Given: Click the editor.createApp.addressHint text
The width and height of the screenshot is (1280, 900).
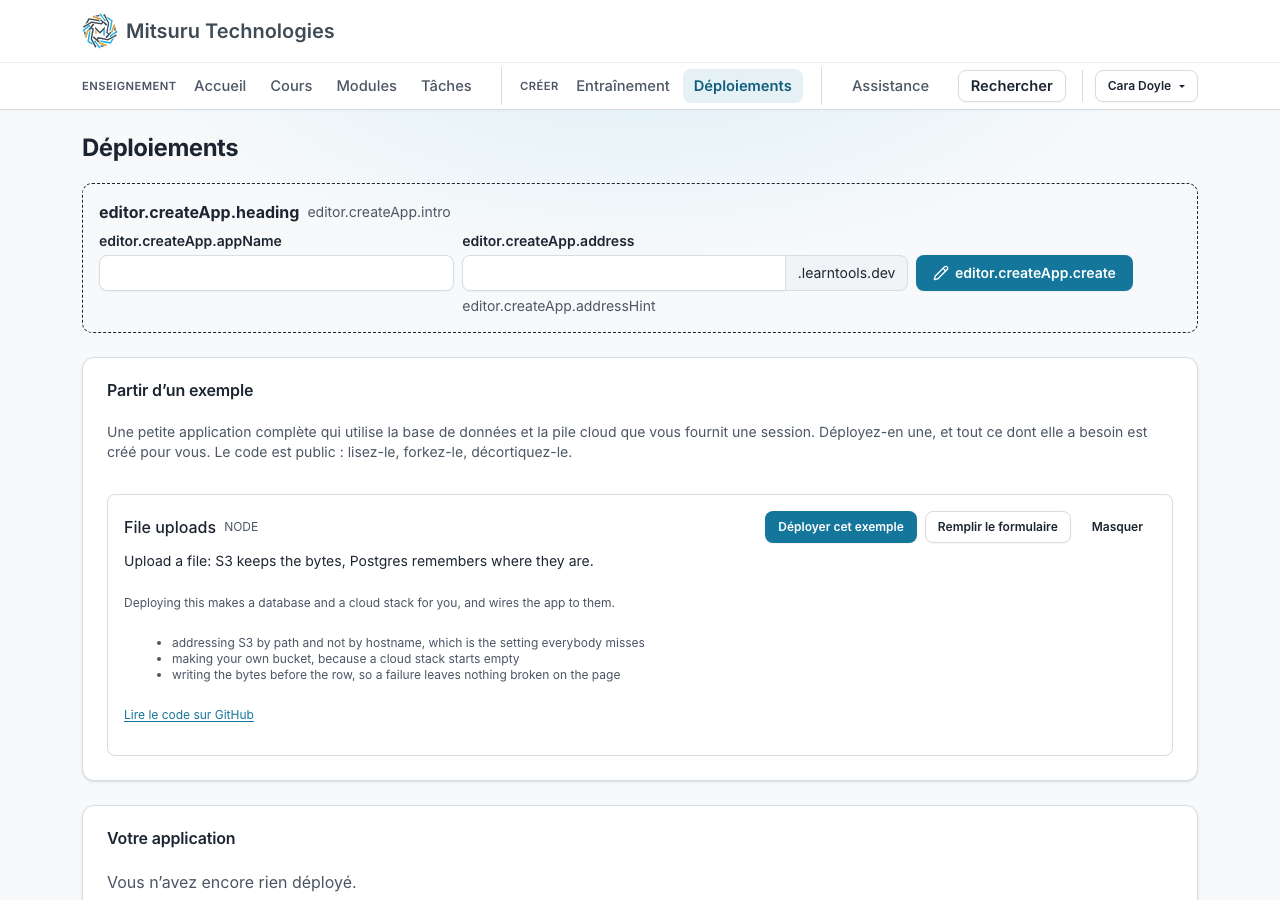Looking at the screenshot, I should tap(559, 306).
